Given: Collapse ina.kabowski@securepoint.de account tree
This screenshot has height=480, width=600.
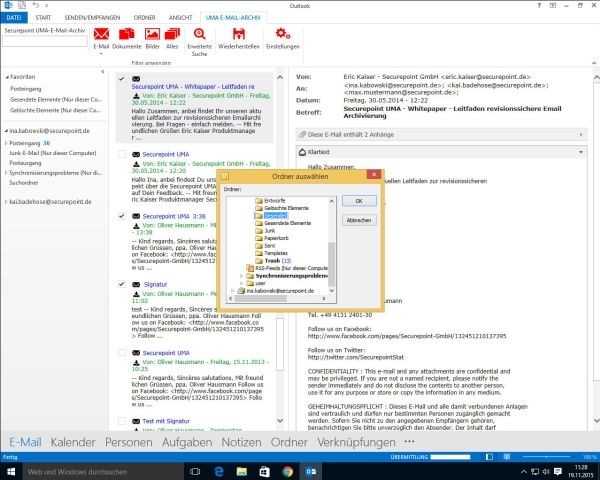Looking at the screenshot, I should (6, 131).
